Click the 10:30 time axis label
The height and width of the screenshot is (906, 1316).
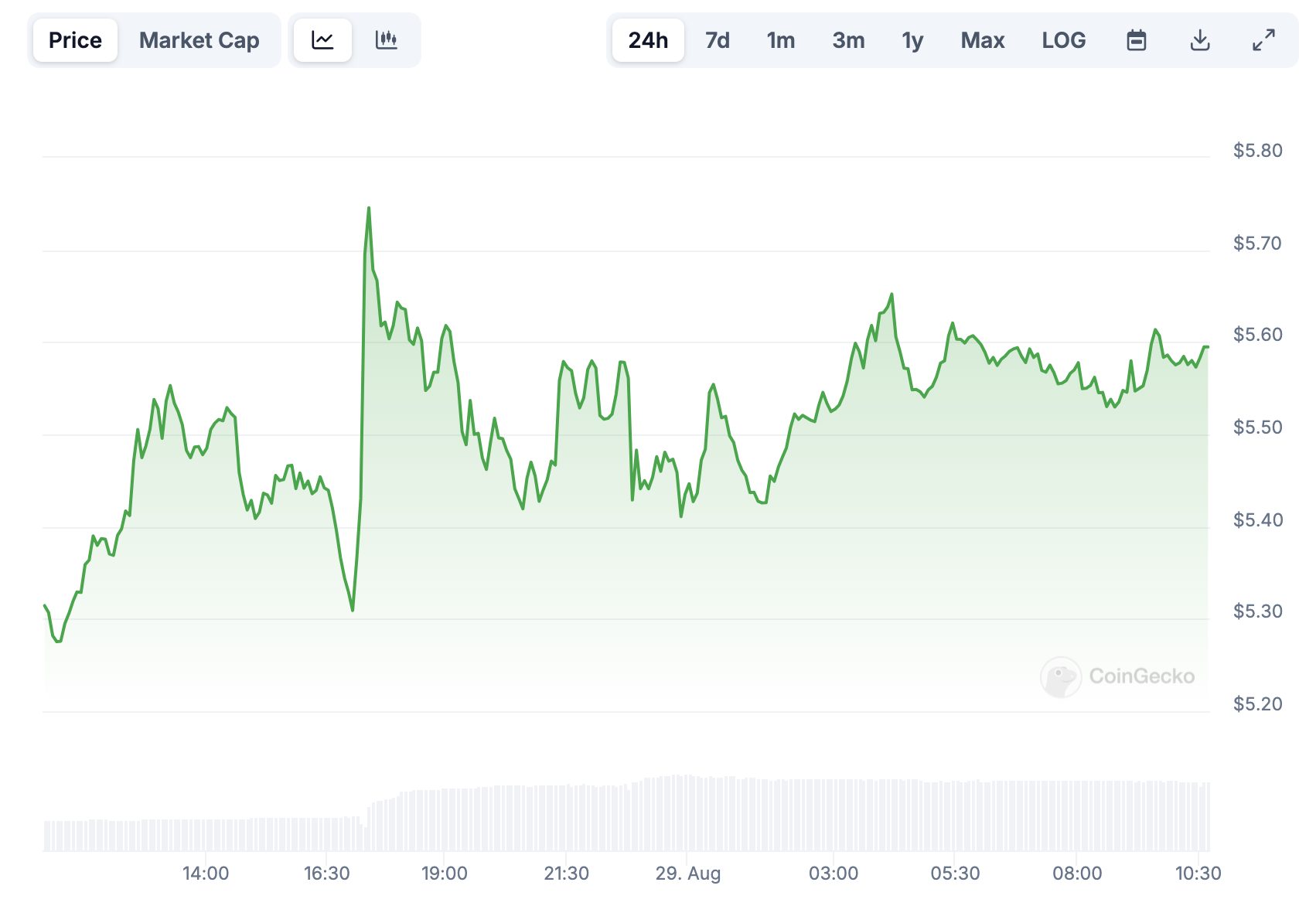point(1198,874)
